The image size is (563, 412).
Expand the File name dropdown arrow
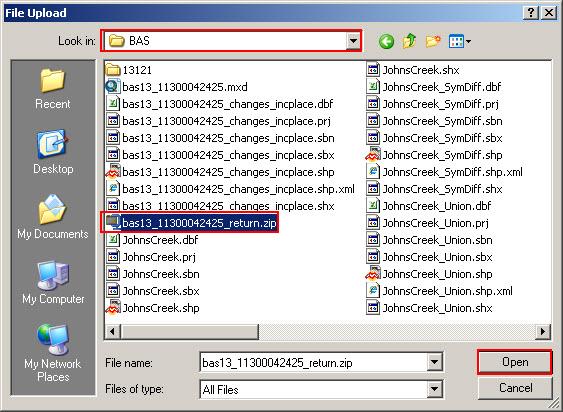tap(434, 362)
